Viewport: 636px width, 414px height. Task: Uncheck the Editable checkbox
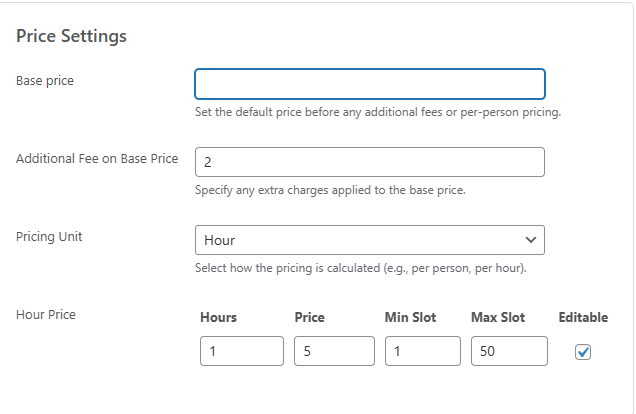click(x=582, y=352)
